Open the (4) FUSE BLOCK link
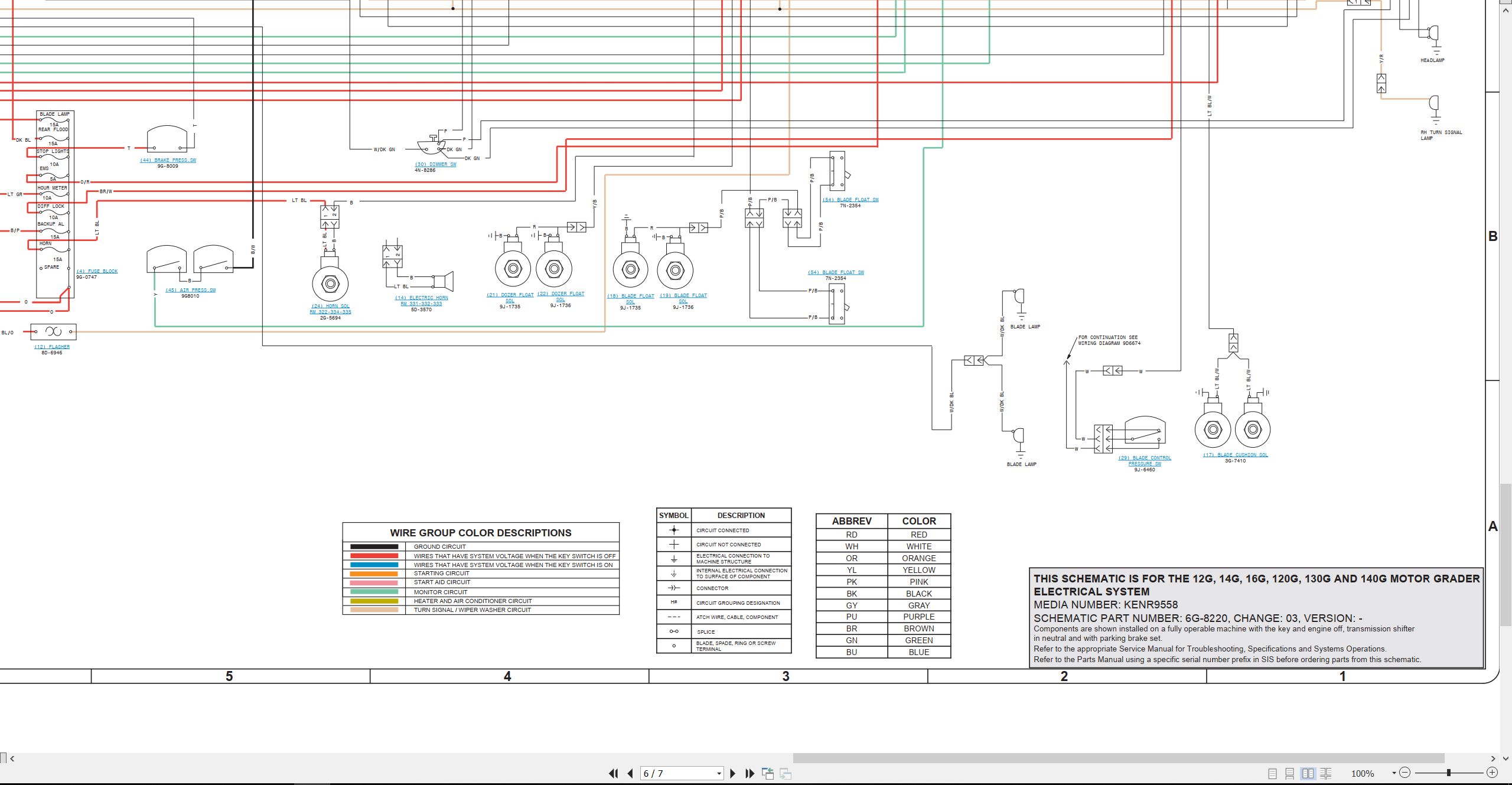Screen dimensions: 1512x785 [x=97, y=271]
